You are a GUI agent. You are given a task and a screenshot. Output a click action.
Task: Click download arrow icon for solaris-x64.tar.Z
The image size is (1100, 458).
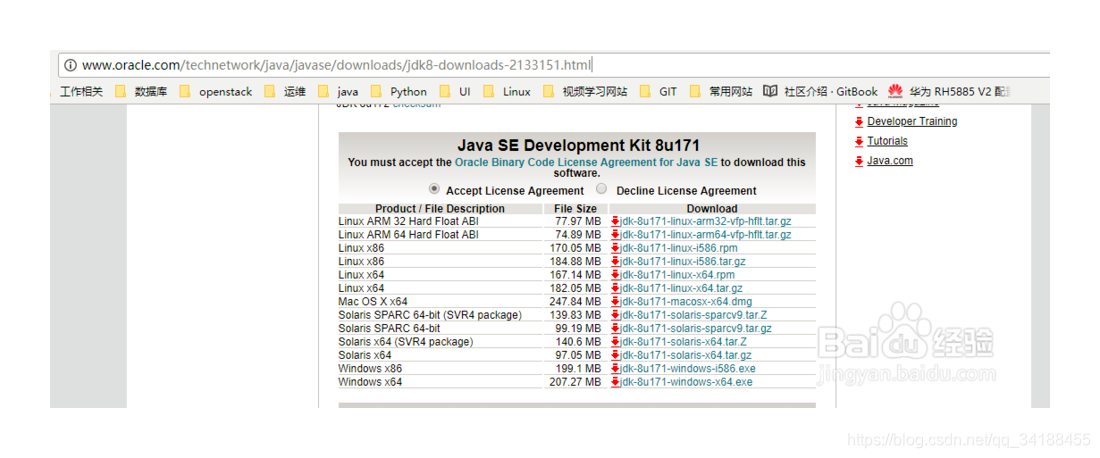click(x=615, y=342)
